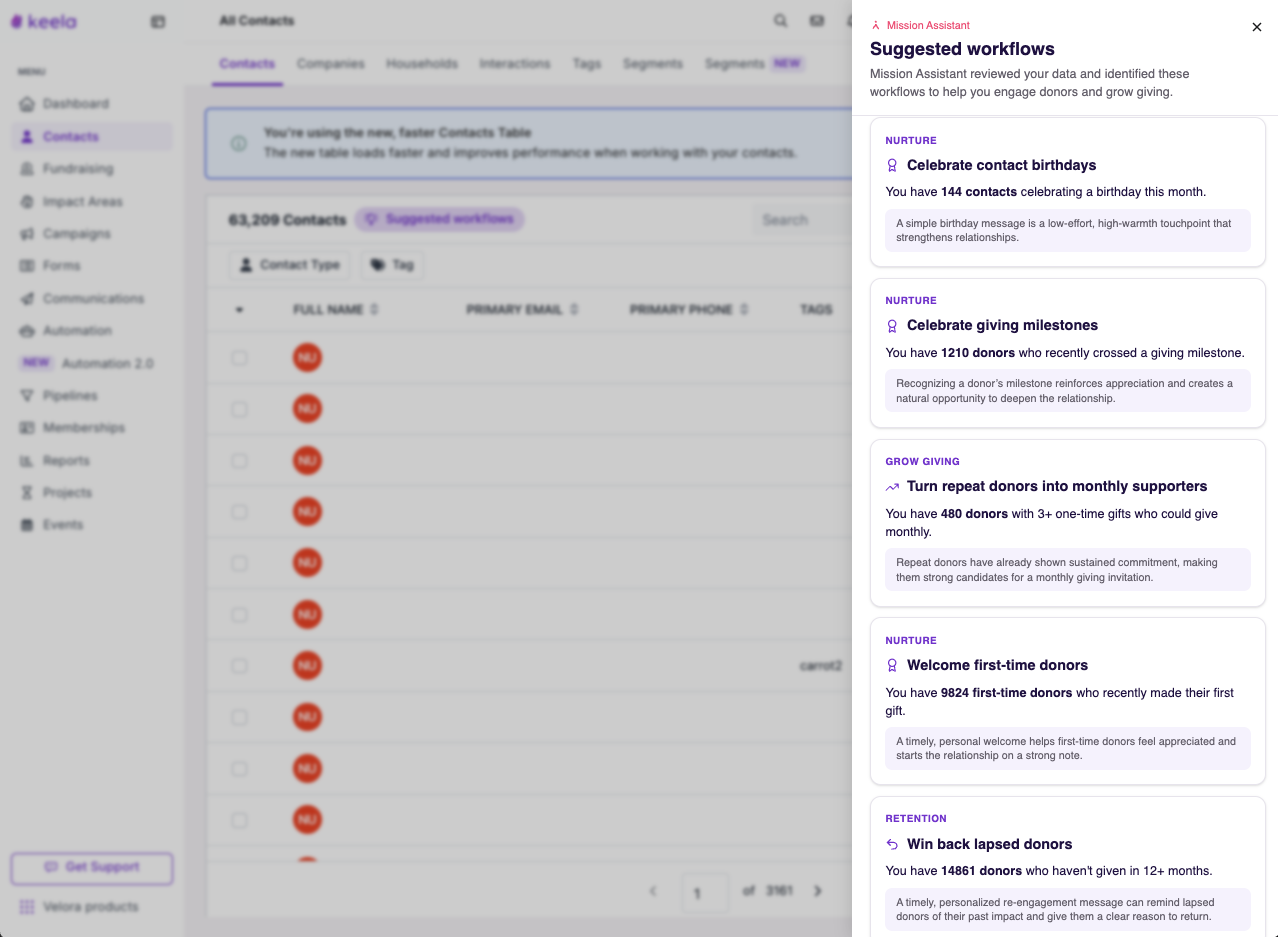1278x937 pixels.
Task: Open Welcome first-time donors workflow
Action: (x=1068, y=701)
